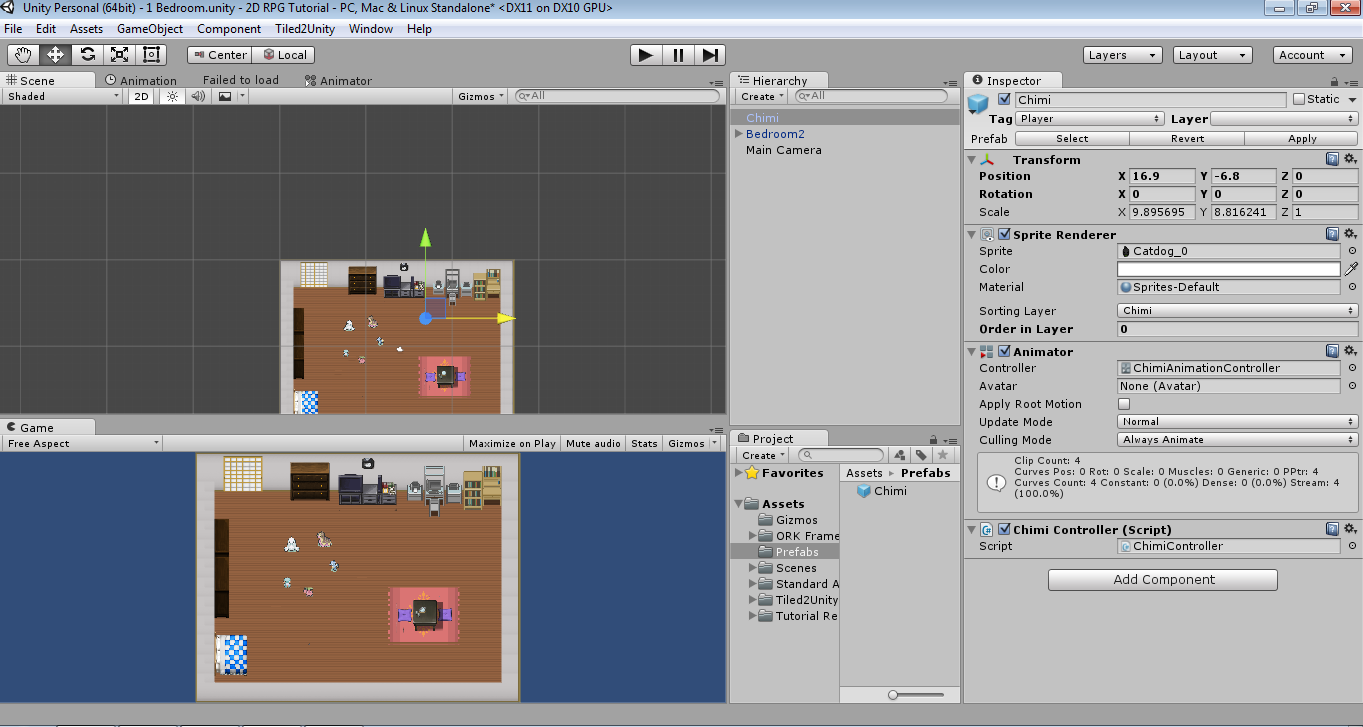Click Controller field object picker circle
The width and height of the screenshot is (1363, 727).
(1352, 368)
